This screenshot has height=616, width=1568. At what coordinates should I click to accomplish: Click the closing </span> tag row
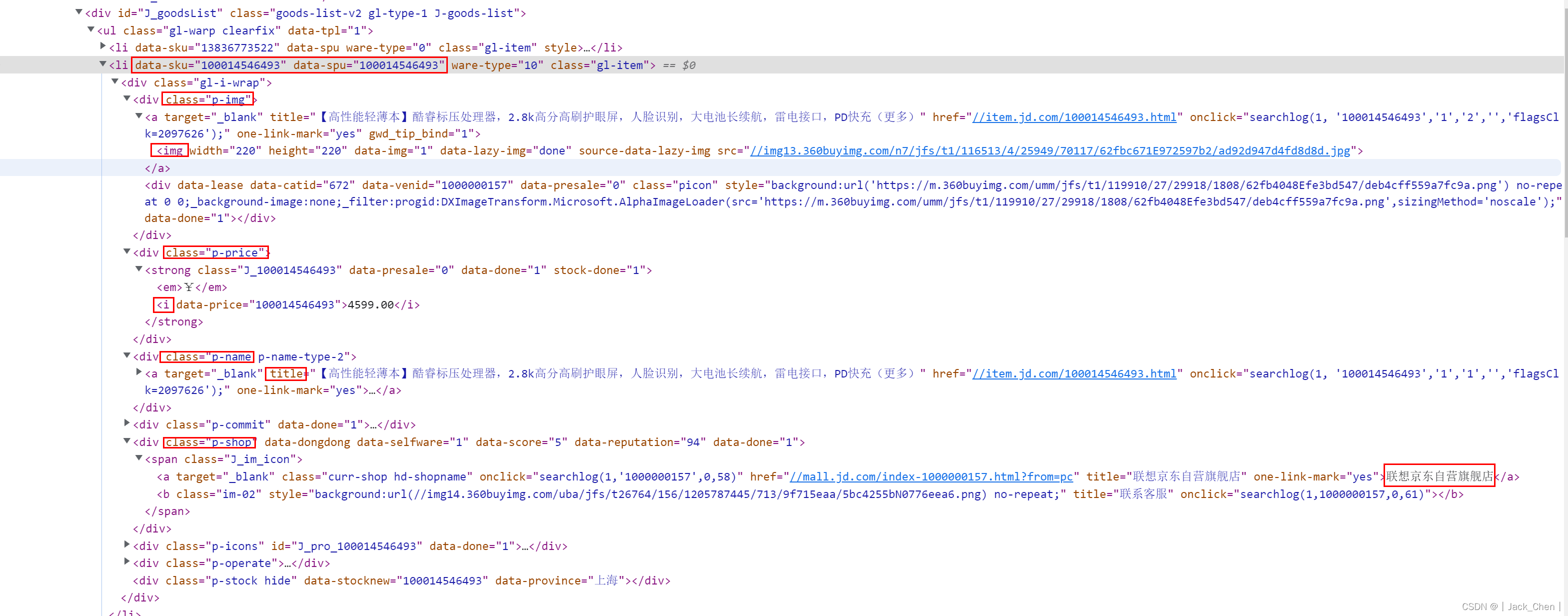tap(167, 511)
